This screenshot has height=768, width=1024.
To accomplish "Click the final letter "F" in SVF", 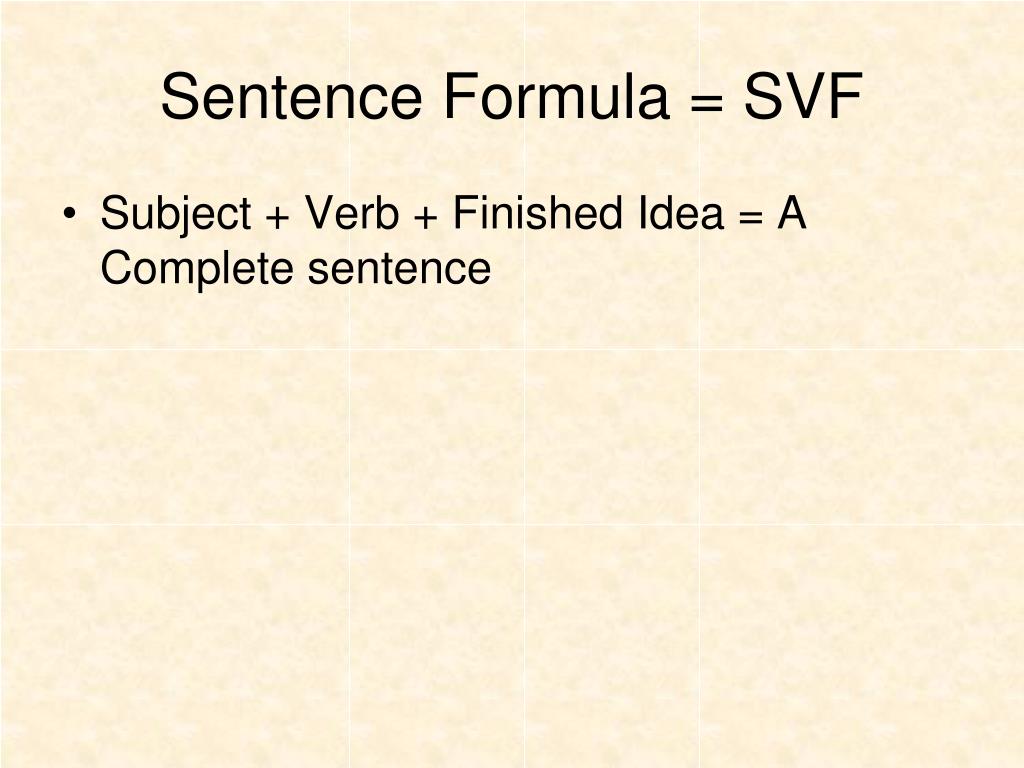I will click(846, 97).
